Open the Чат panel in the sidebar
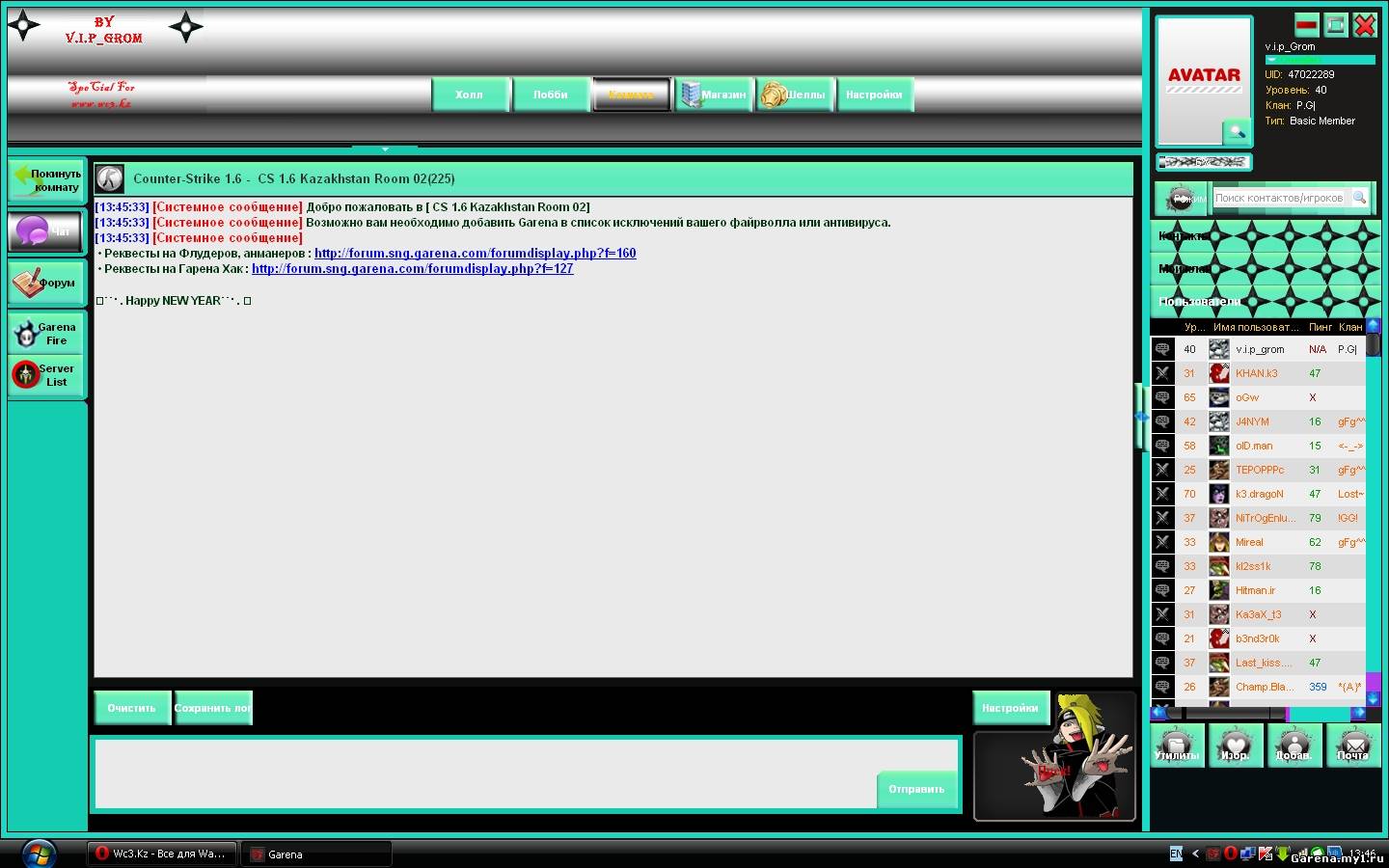1389x868 pixels. coord(46,231)
